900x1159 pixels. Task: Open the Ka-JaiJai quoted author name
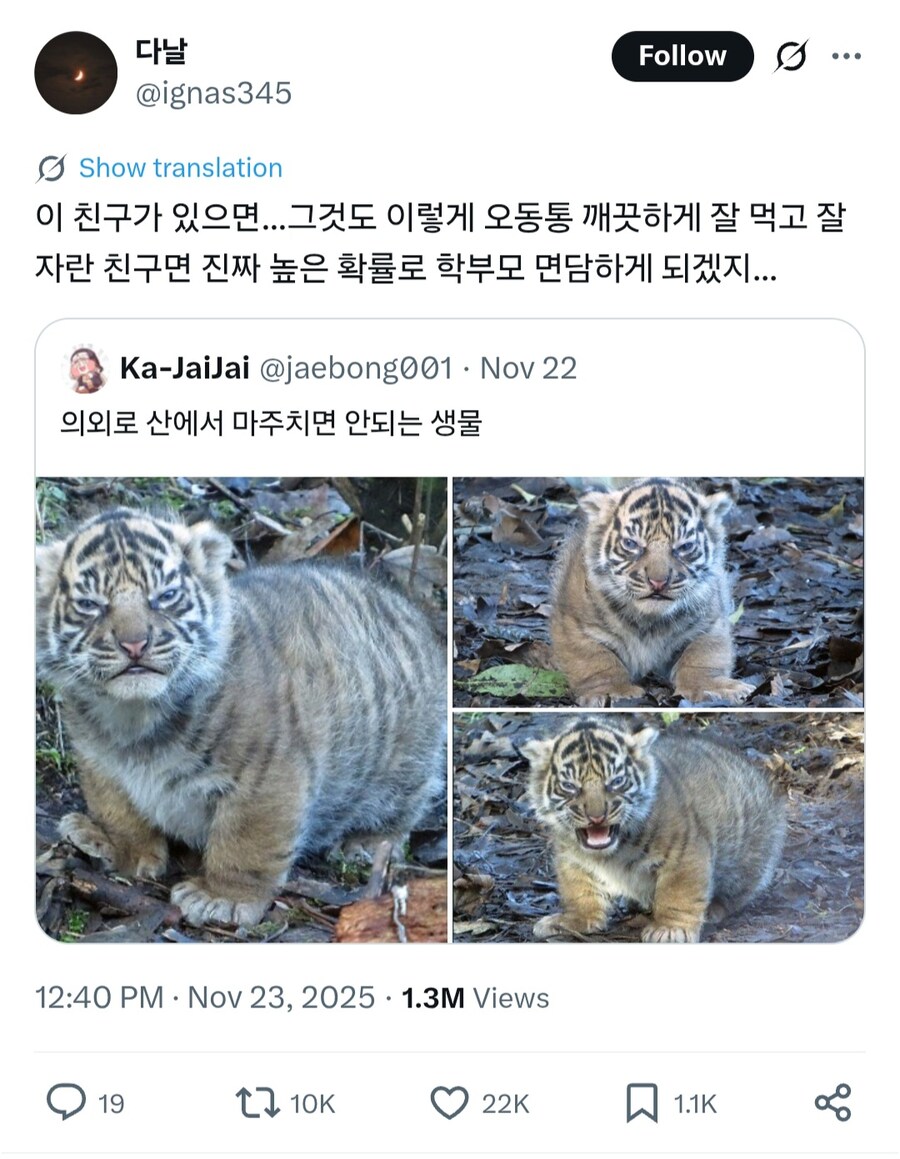coord(184,368)
